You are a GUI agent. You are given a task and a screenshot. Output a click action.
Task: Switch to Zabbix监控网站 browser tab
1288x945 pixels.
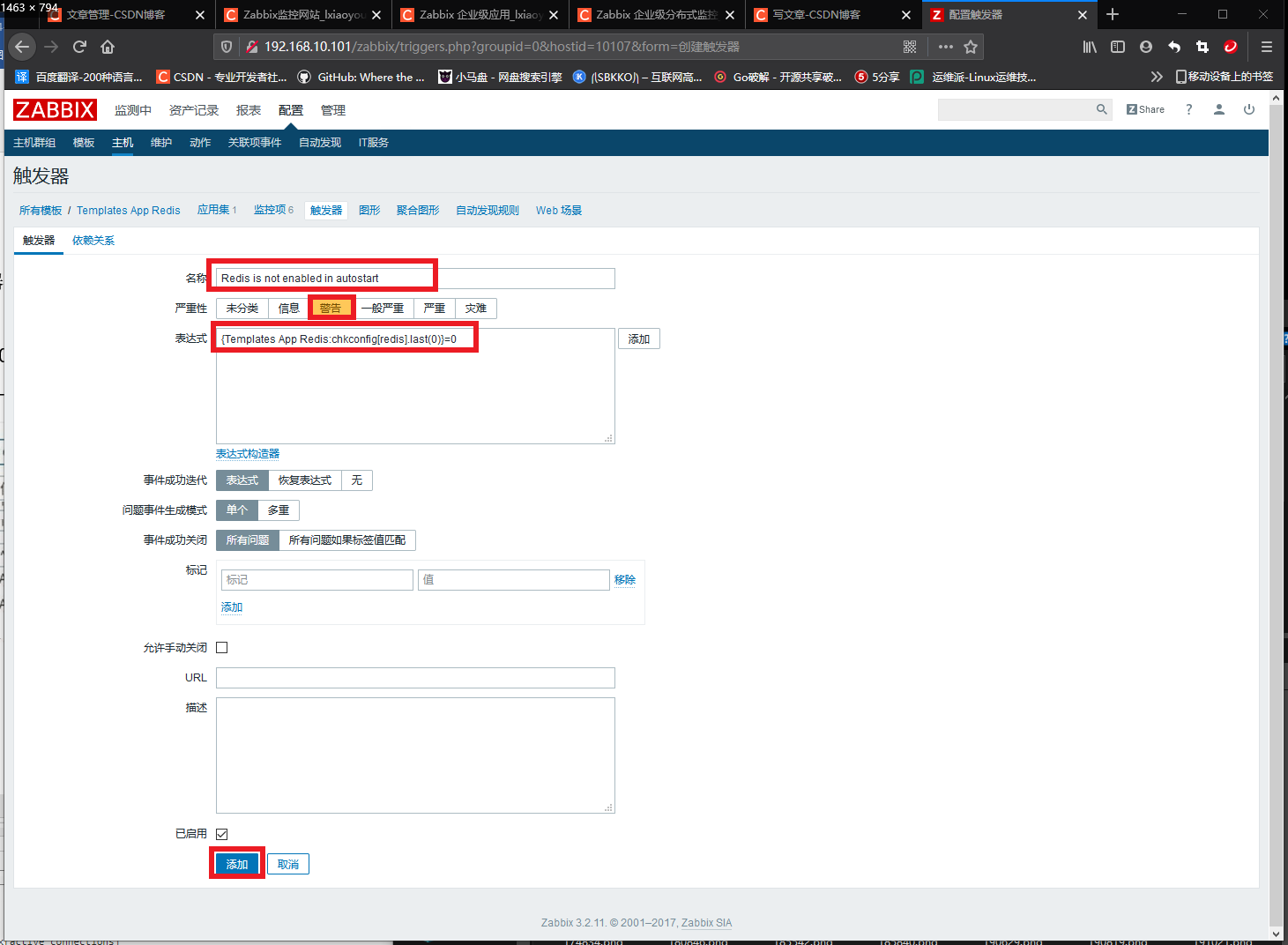pos(302,15)
